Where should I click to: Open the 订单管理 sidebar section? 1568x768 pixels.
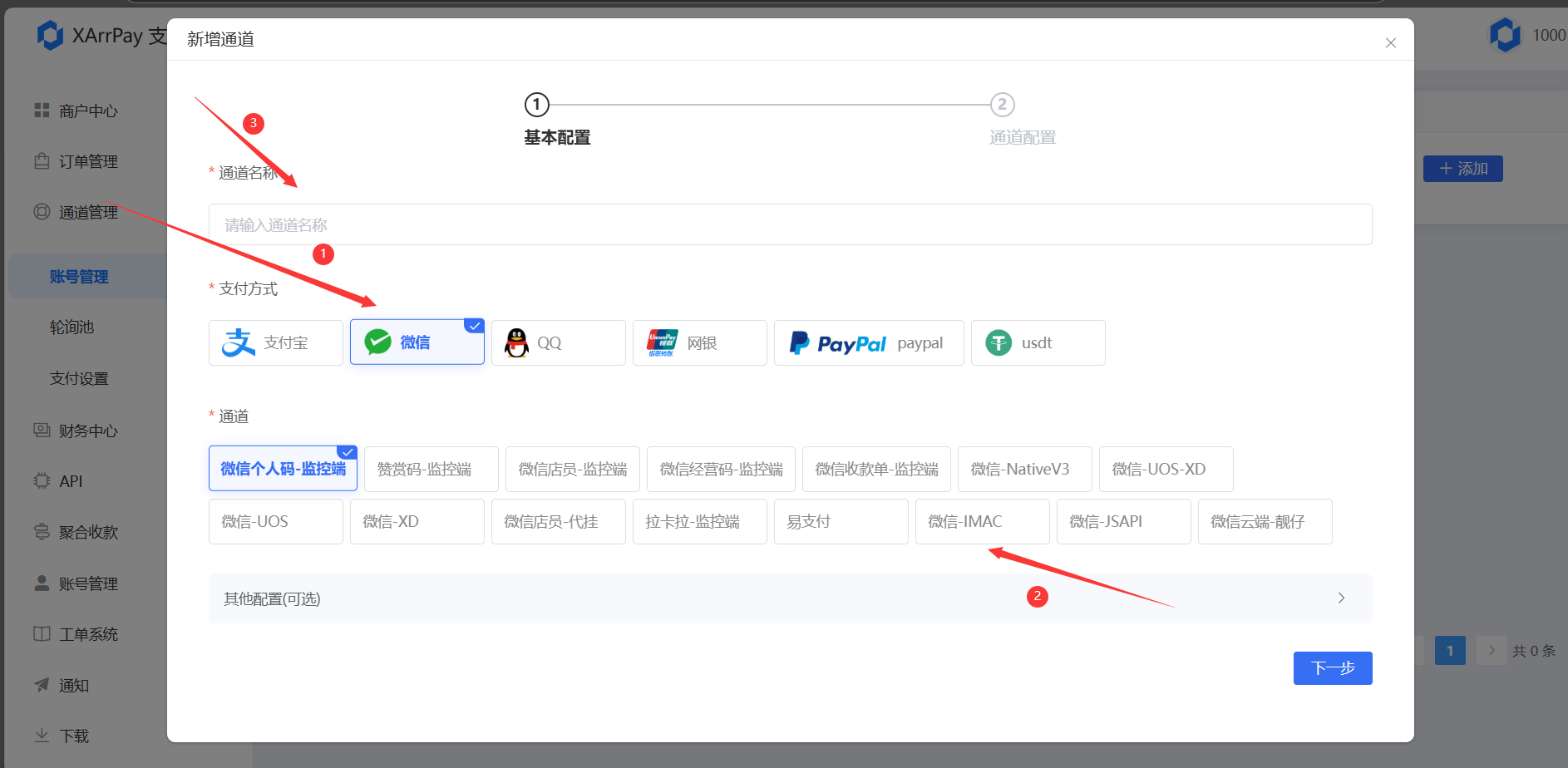[x=86, y=160]
